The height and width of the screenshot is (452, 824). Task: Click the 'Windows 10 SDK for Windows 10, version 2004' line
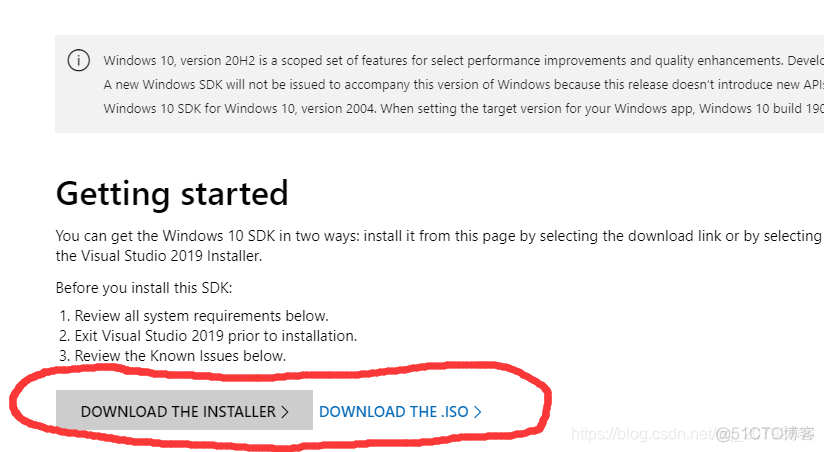coord(464,109)
